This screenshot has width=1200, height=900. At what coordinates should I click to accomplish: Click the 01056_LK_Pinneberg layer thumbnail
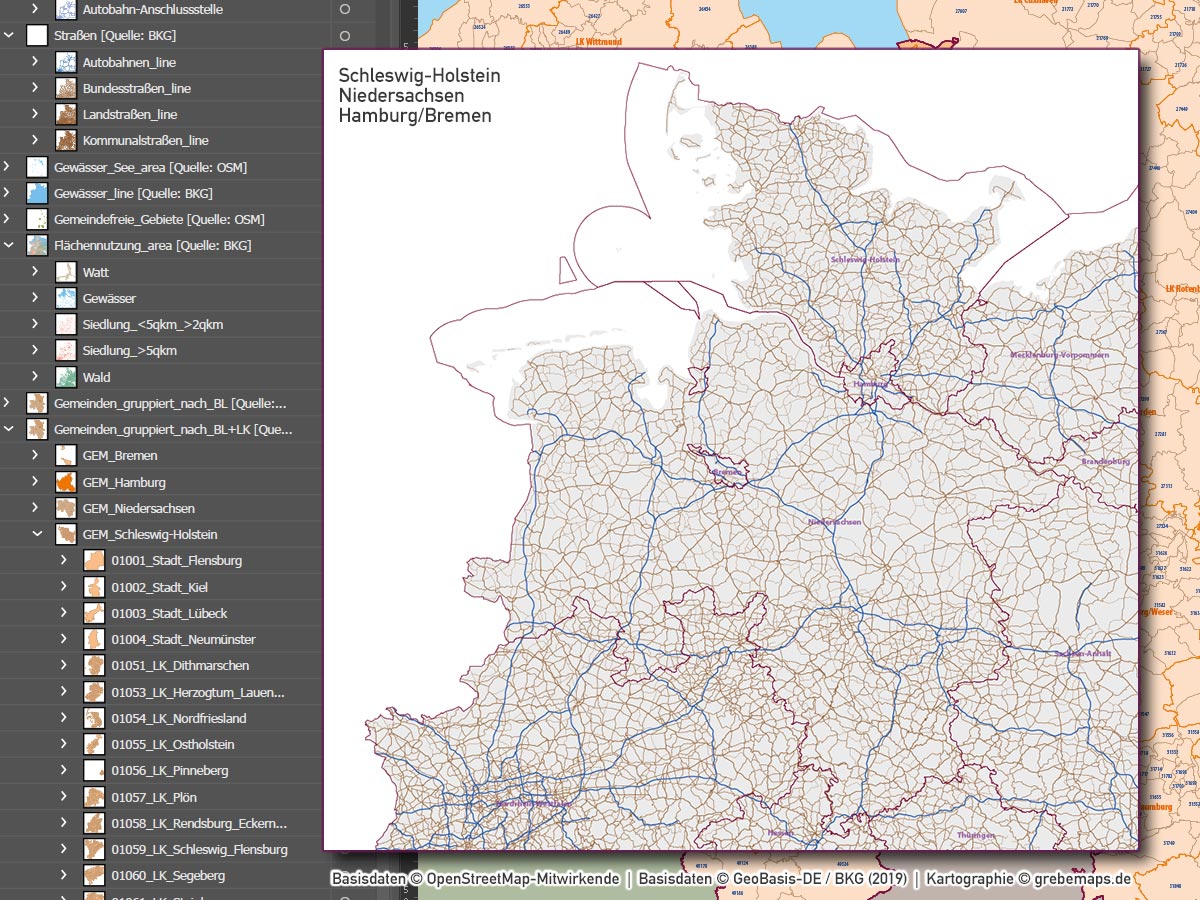(x=94, y=771)
